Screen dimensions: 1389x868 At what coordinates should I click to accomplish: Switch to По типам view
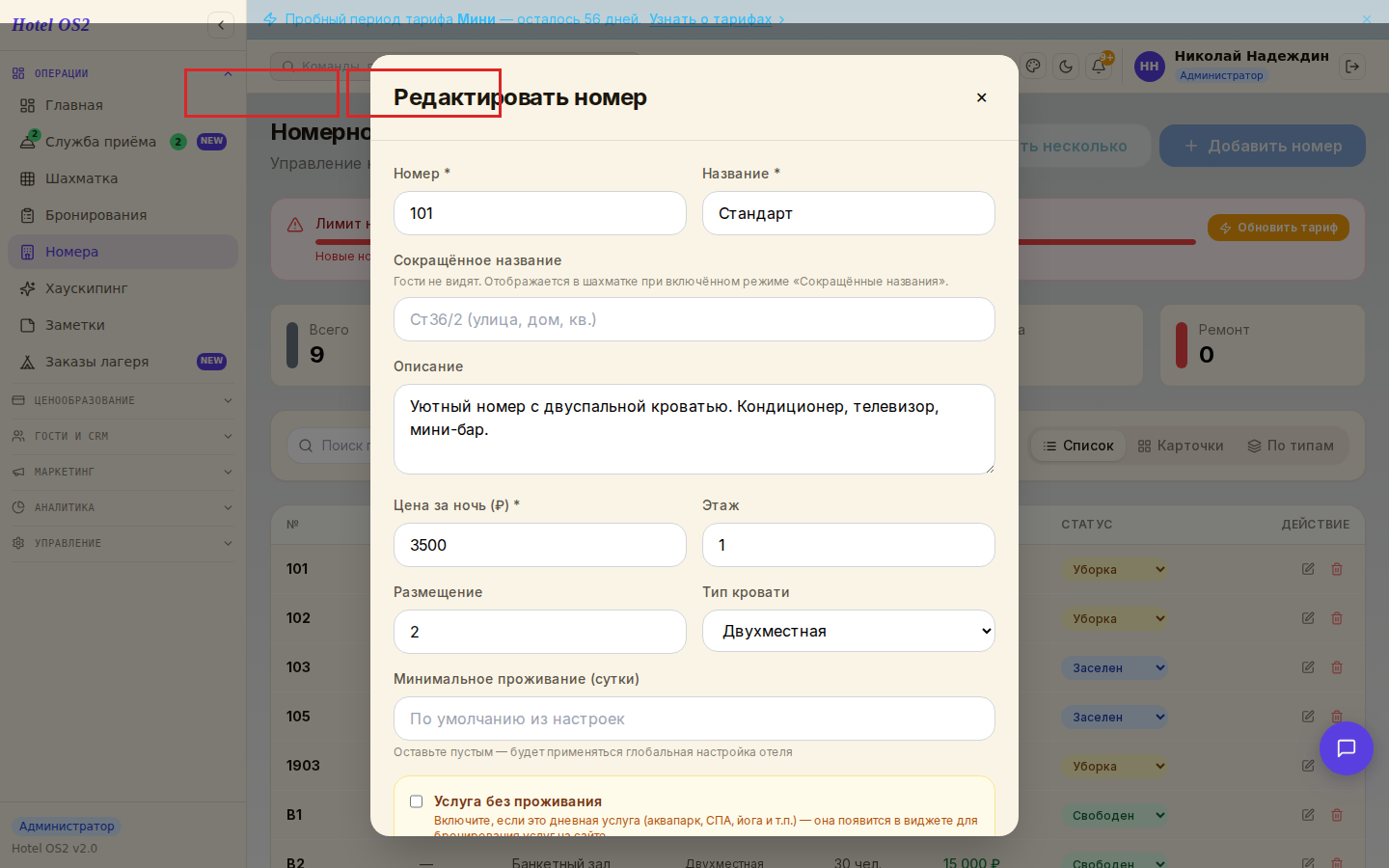pos(1291,446)
